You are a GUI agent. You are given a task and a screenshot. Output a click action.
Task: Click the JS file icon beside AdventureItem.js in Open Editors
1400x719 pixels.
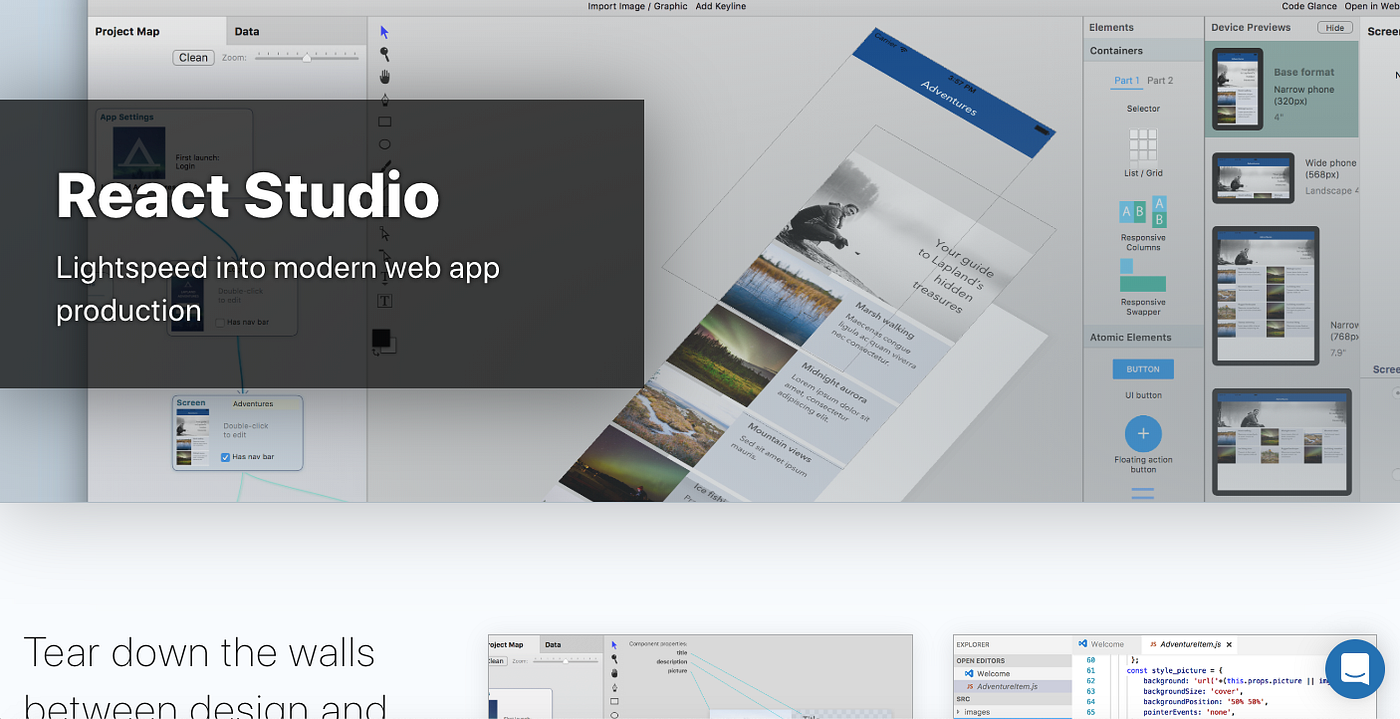969,686
